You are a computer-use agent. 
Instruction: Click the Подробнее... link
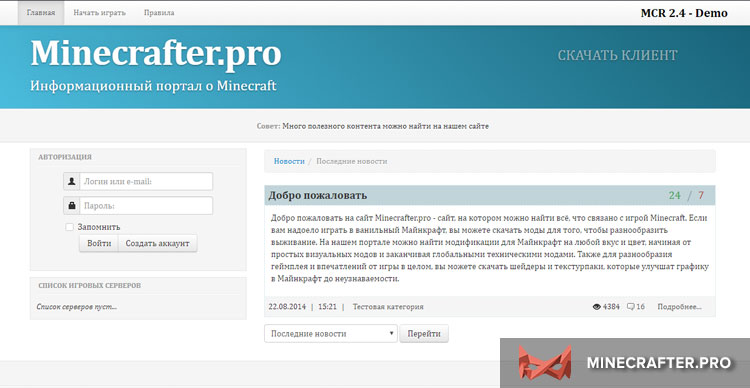click(x=679, y=307)
